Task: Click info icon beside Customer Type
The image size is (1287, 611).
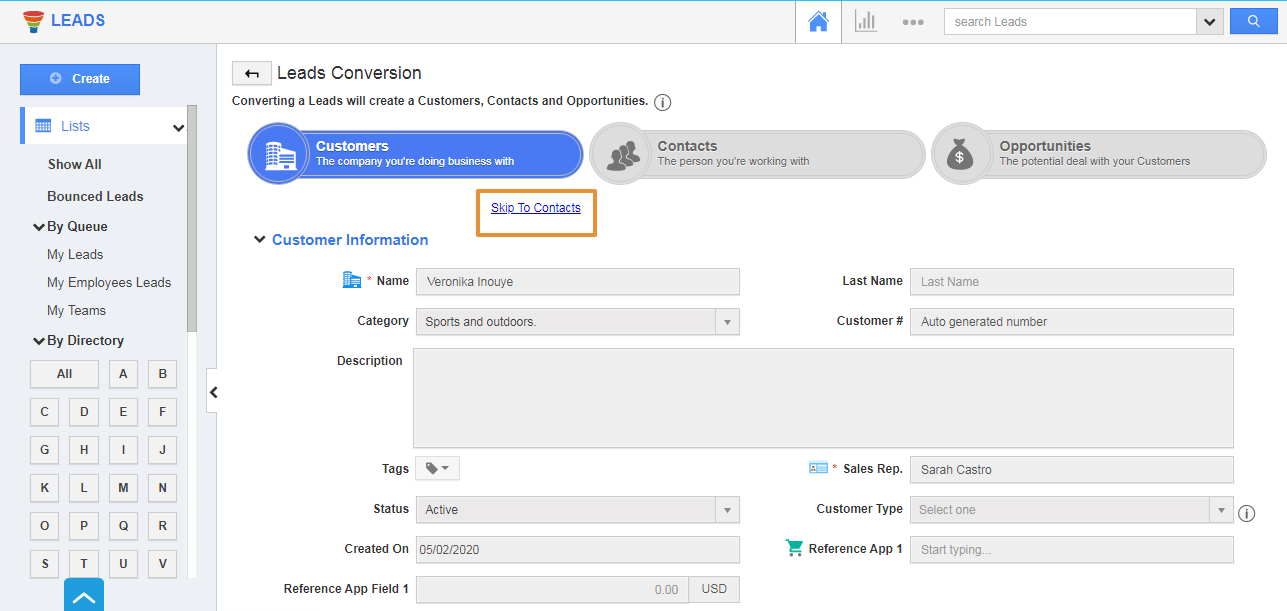Action: pyautogui.click(x=1246, y=513)
